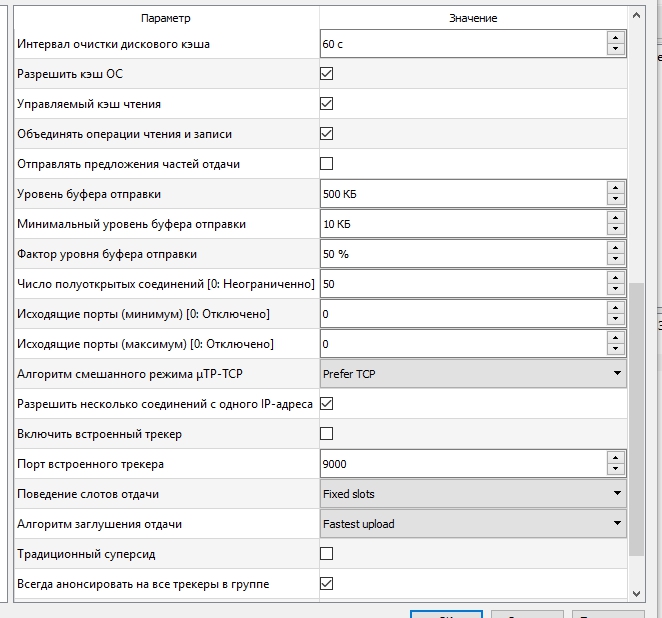
Task: Click the 'Параметр' column header
Action: 166,18
